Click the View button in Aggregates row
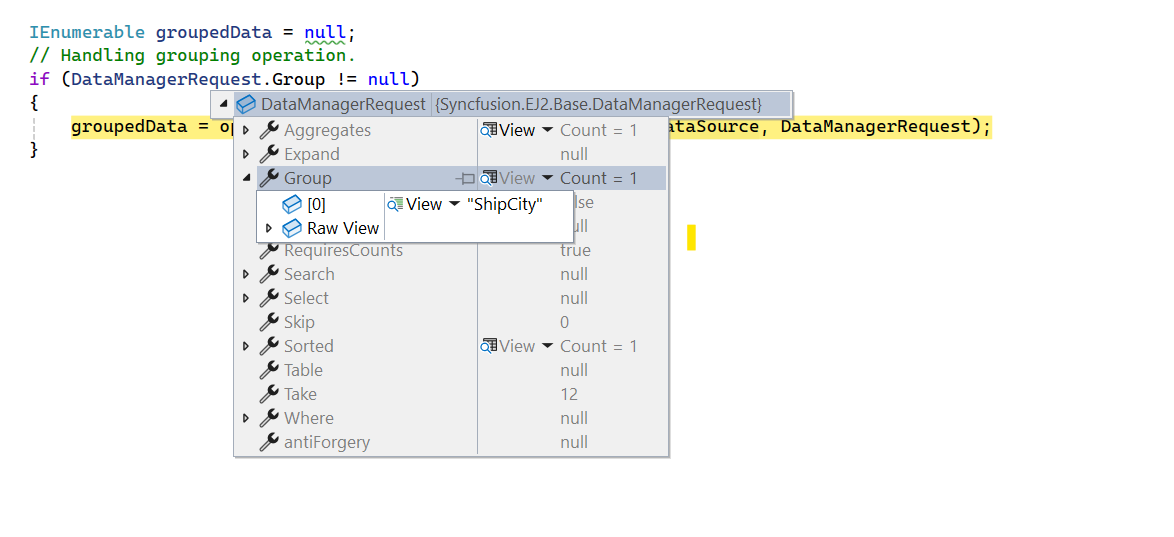 pyautogui.click(x=517, y=130)
